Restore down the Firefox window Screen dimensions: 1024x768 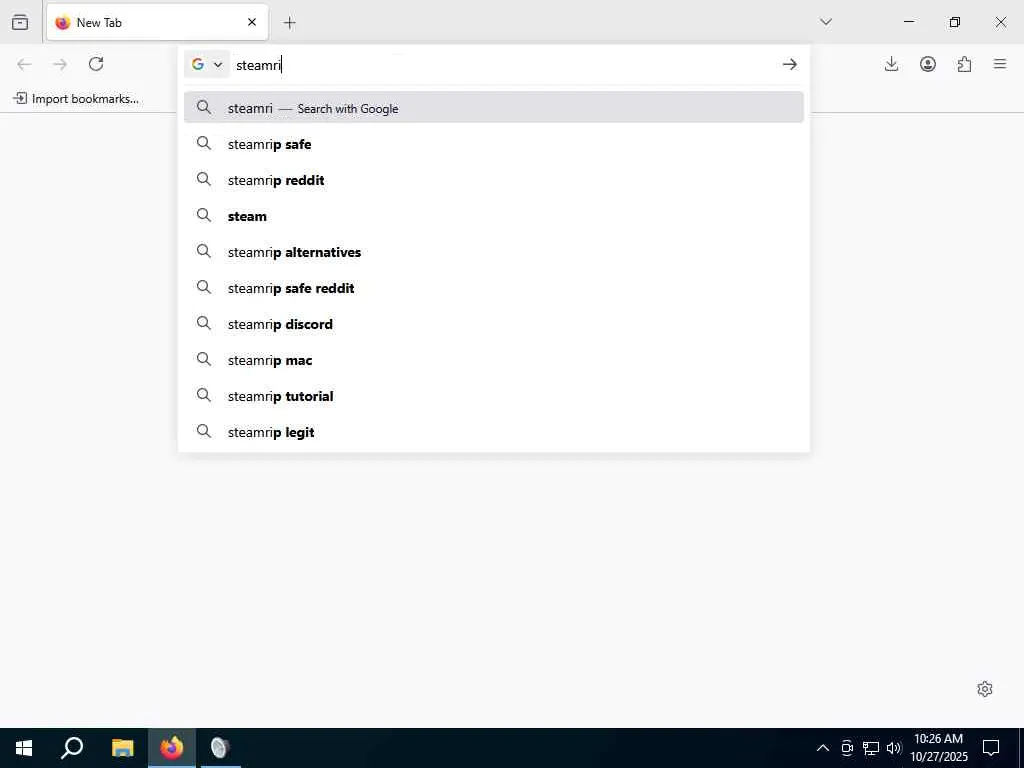click(x=955, y=22)
